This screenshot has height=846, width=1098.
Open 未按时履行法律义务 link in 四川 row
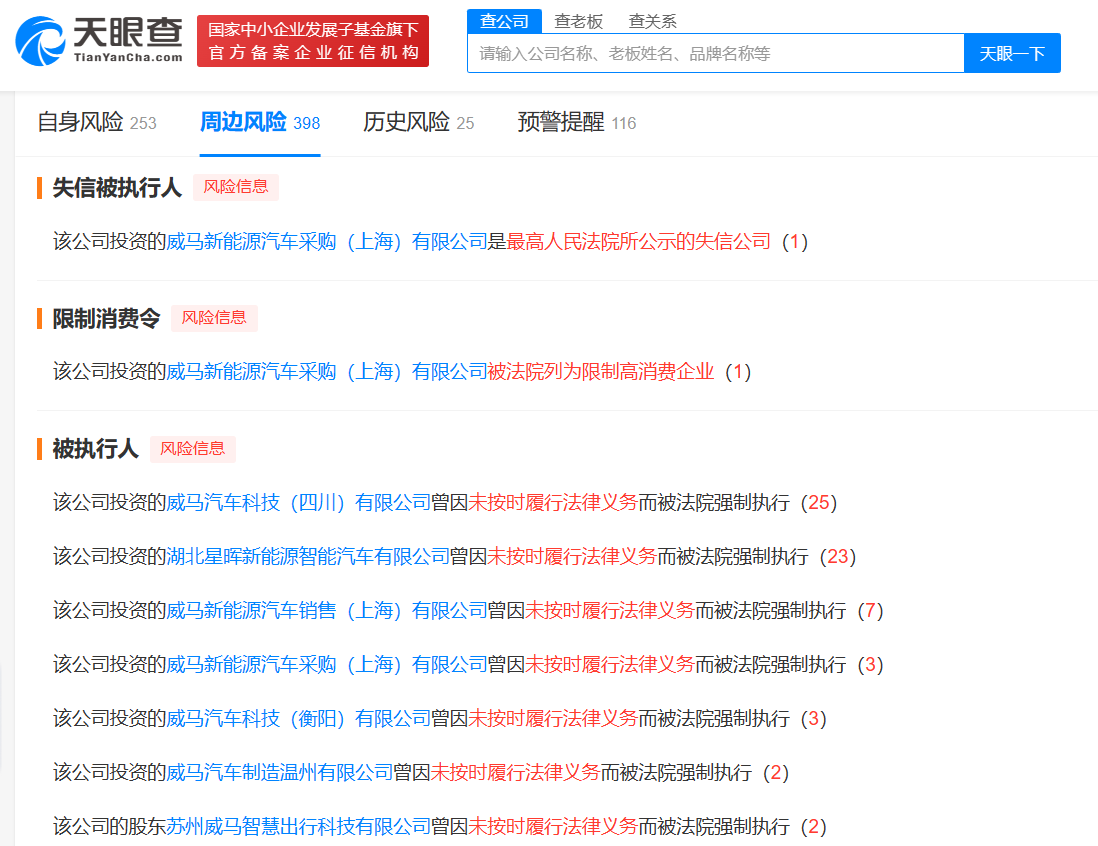pos(553,503)
